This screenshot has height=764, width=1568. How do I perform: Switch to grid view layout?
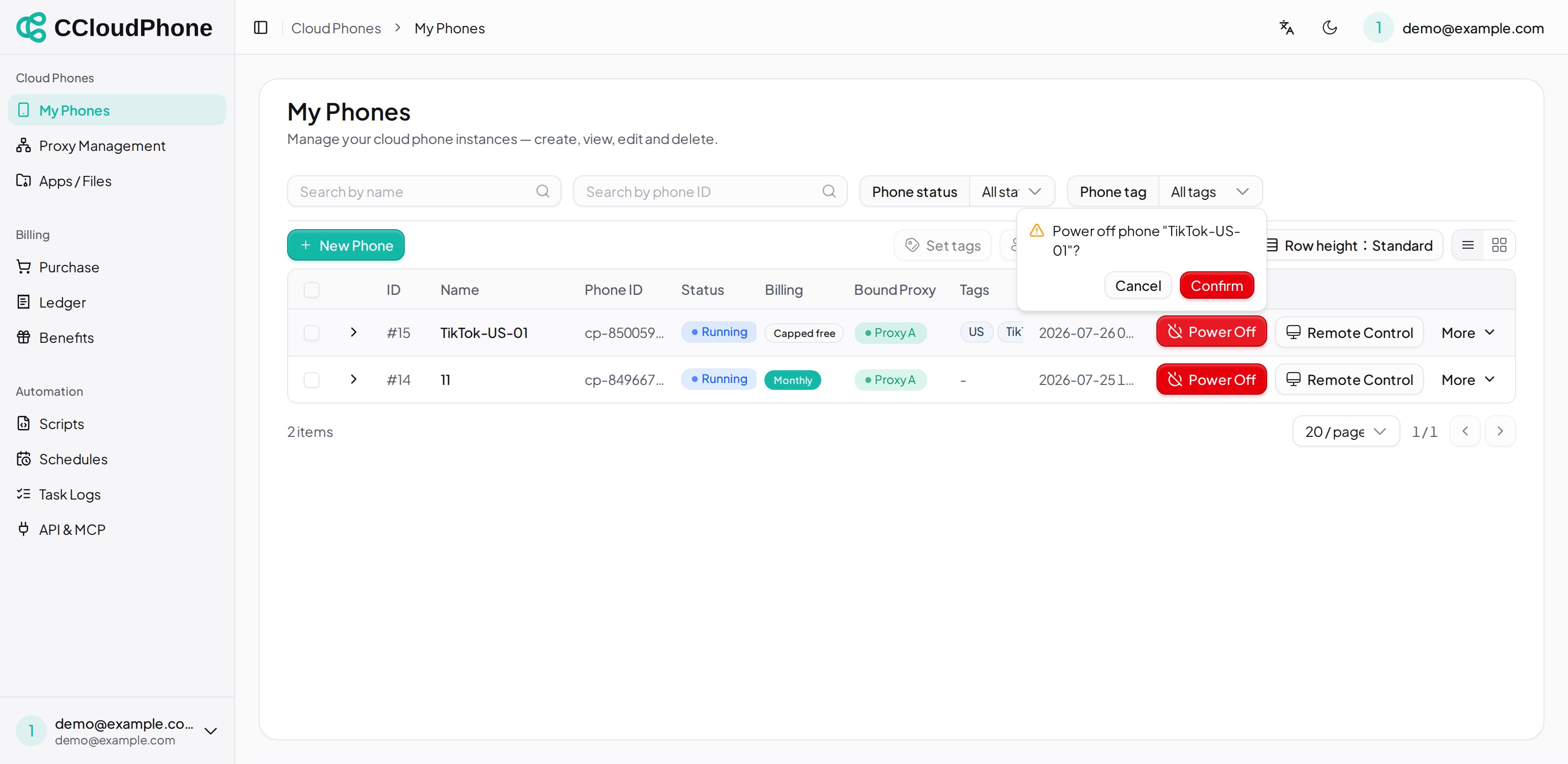pyautogui.click(x=1498, y=245)
